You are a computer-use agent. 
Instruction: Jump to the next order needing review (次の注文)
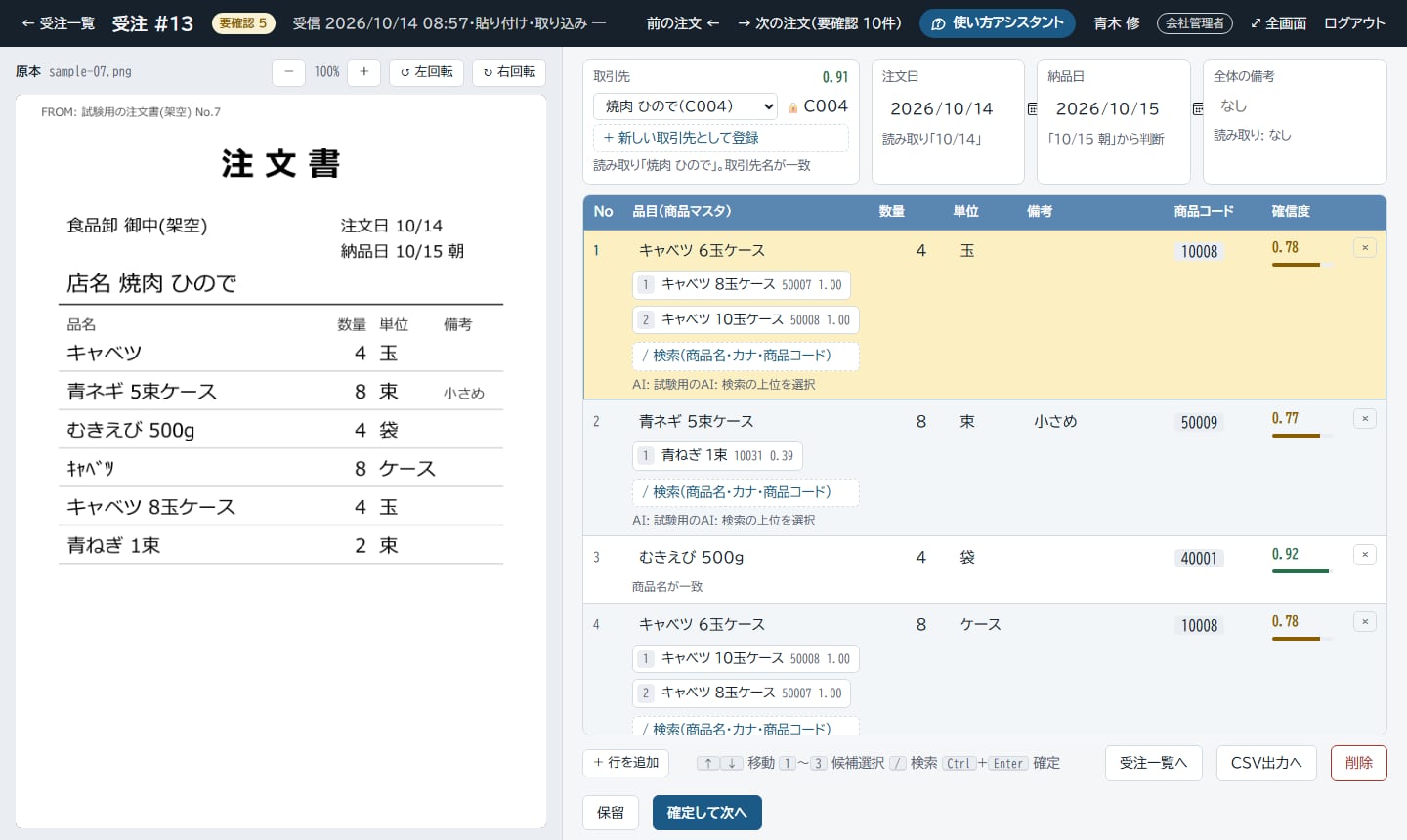(819, 23)
